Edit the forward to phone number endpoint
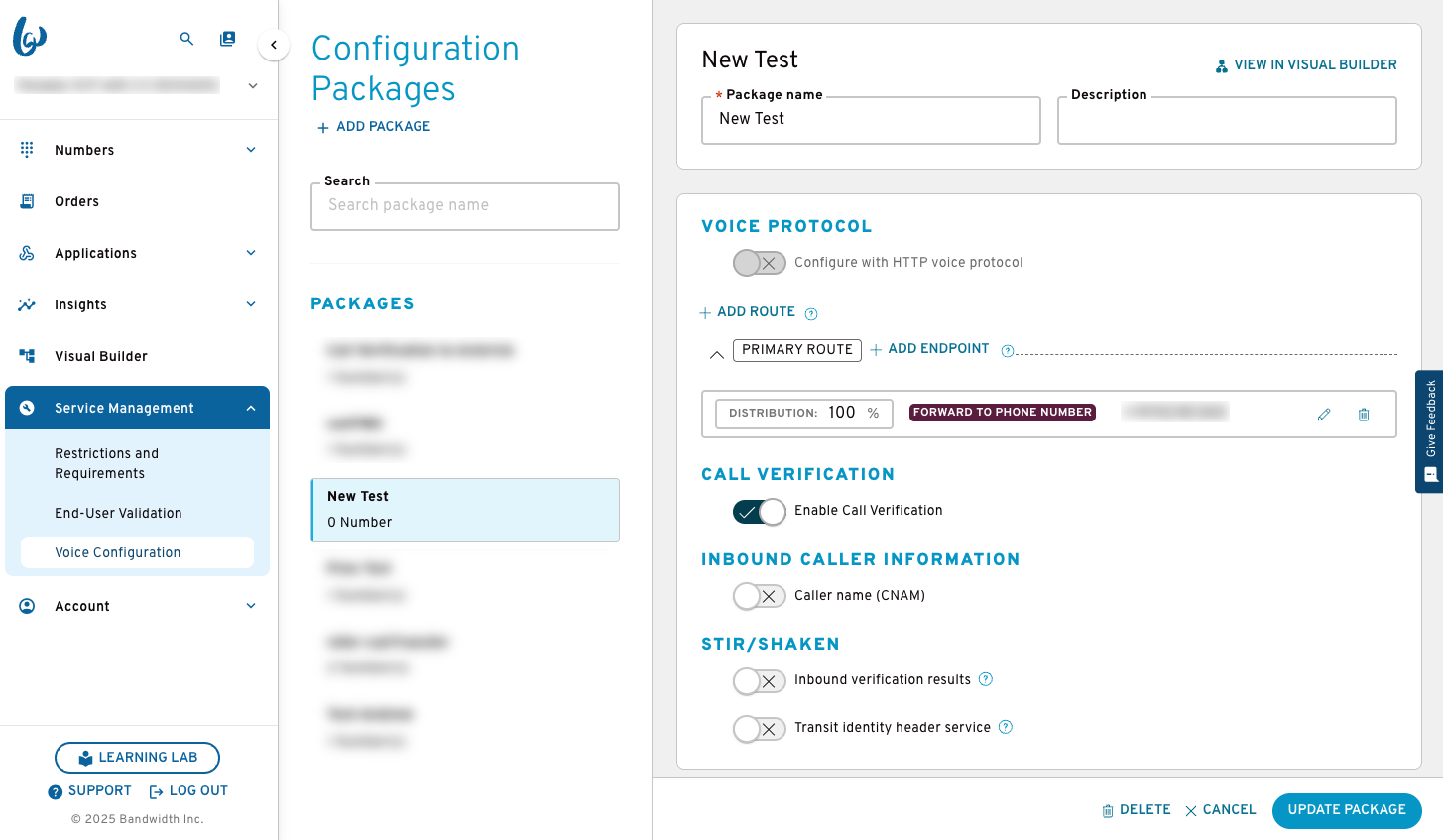Image resolution: width=1443 pixels, height=840 pixels. 1324,415
